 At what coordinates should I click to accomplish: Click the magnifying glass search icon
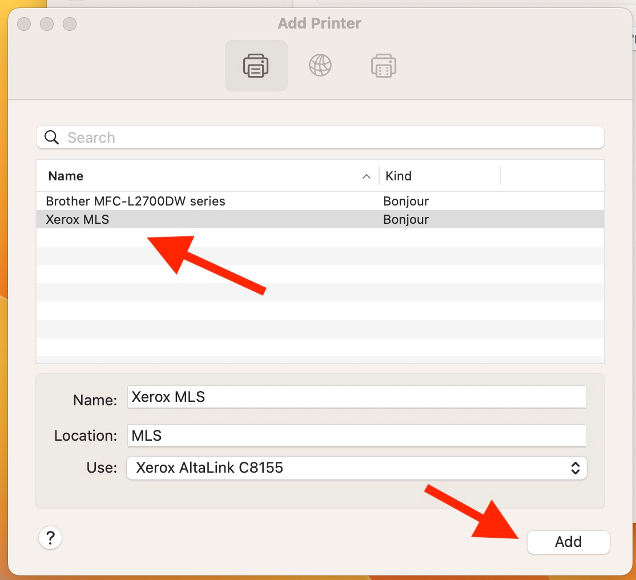point(52,137)
